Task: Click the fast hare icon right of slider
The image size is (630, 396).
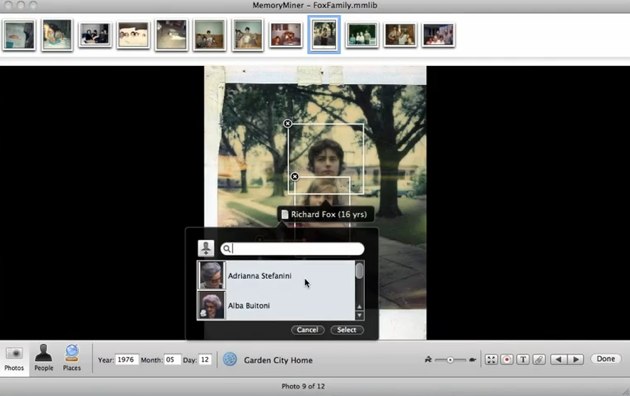Action: point(473,359)
